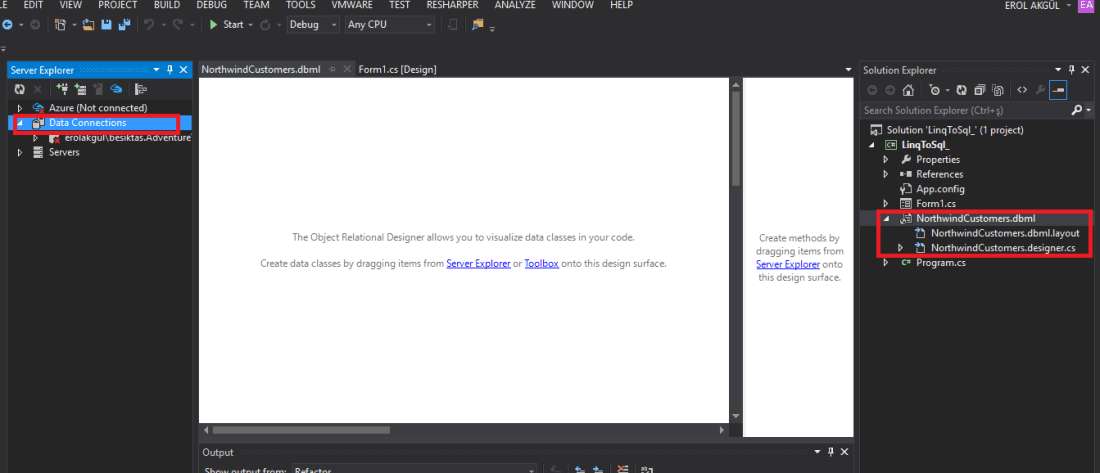
Task: Click Show All Files in Solution Explorer
Action: click(x=997, y=90)
